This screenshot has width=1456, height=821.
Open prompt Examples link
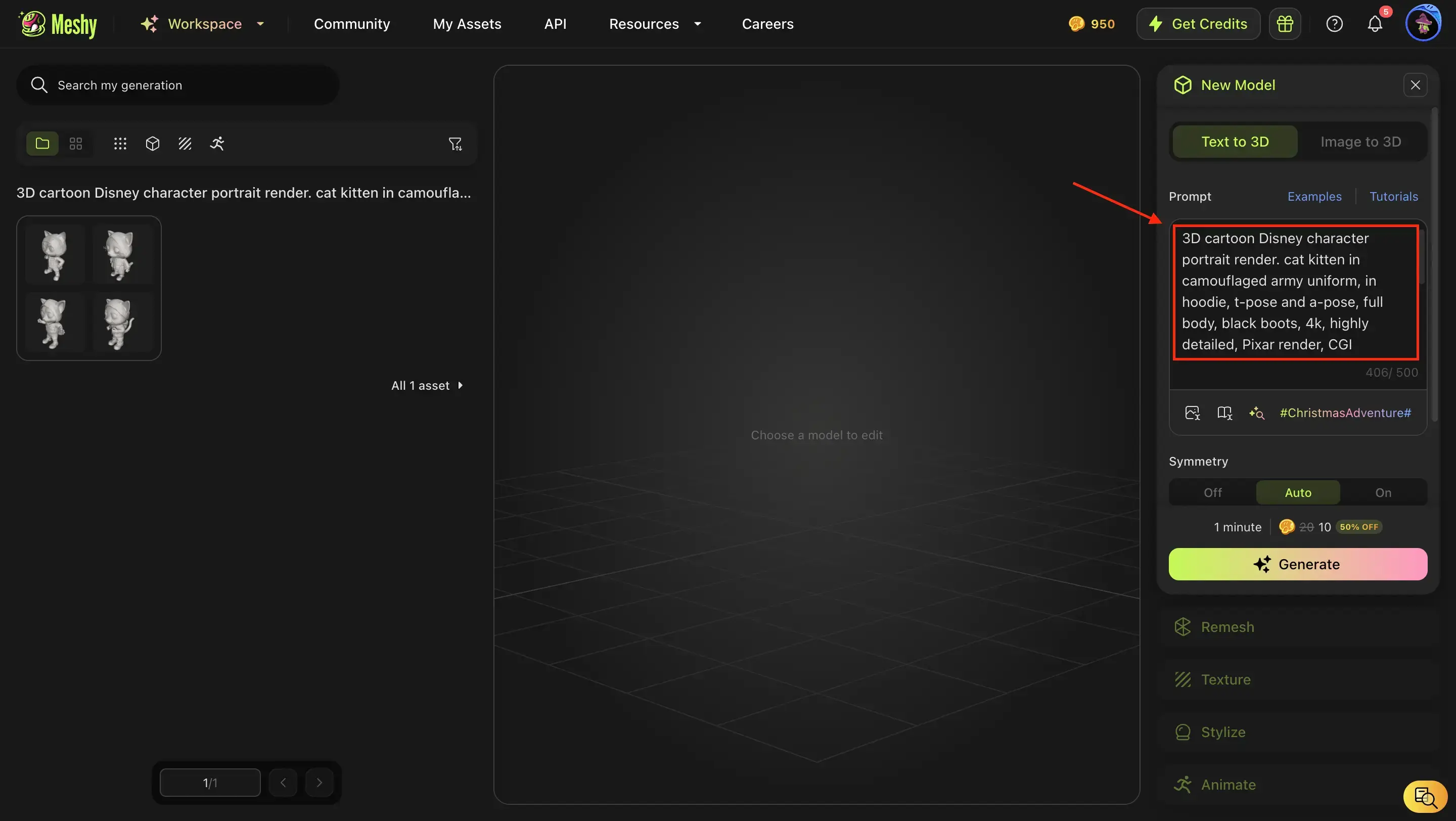coord(1313,196)
